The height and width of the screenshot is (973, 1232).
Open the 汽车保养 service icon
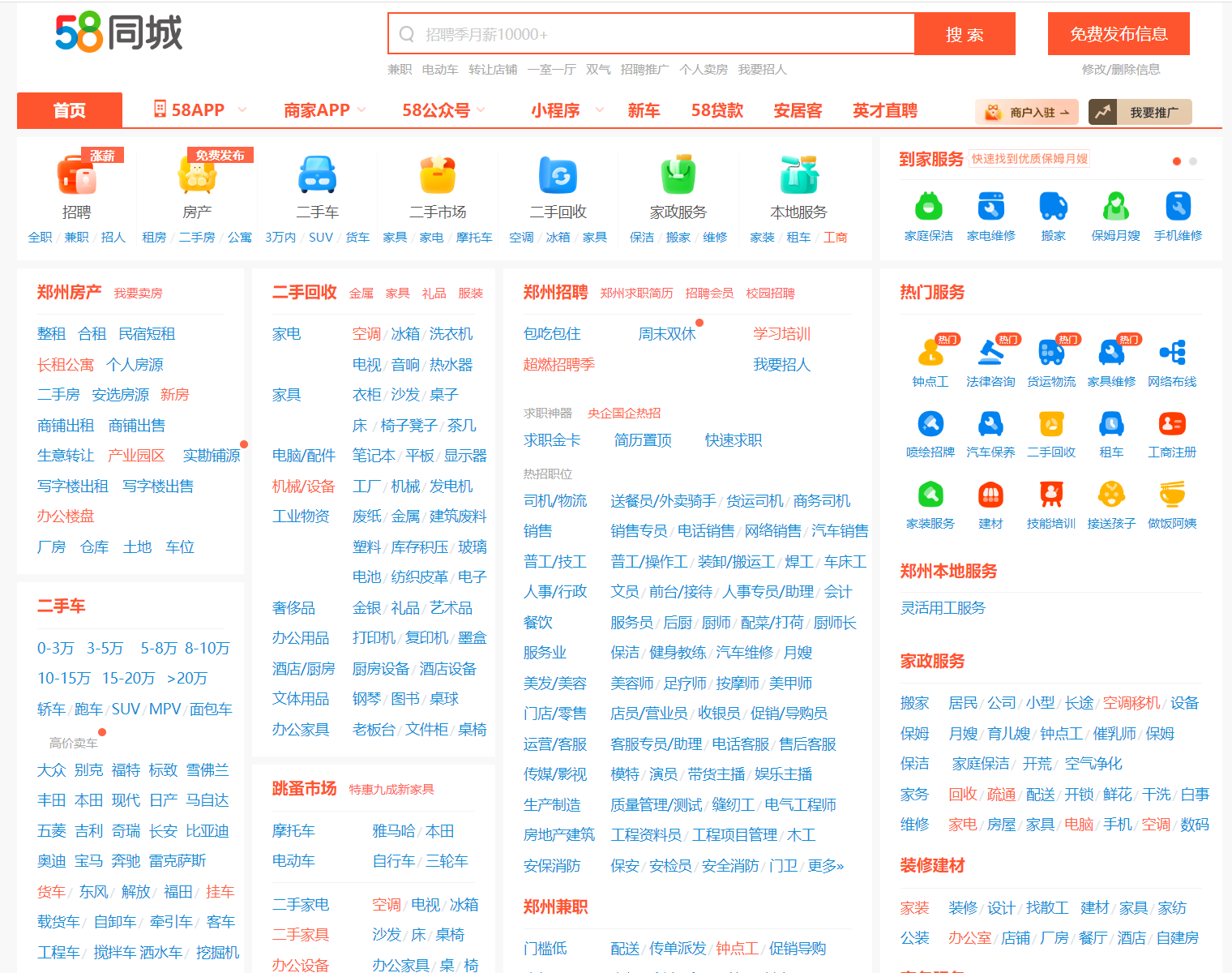pyautogui.click(x=990, y=424)
